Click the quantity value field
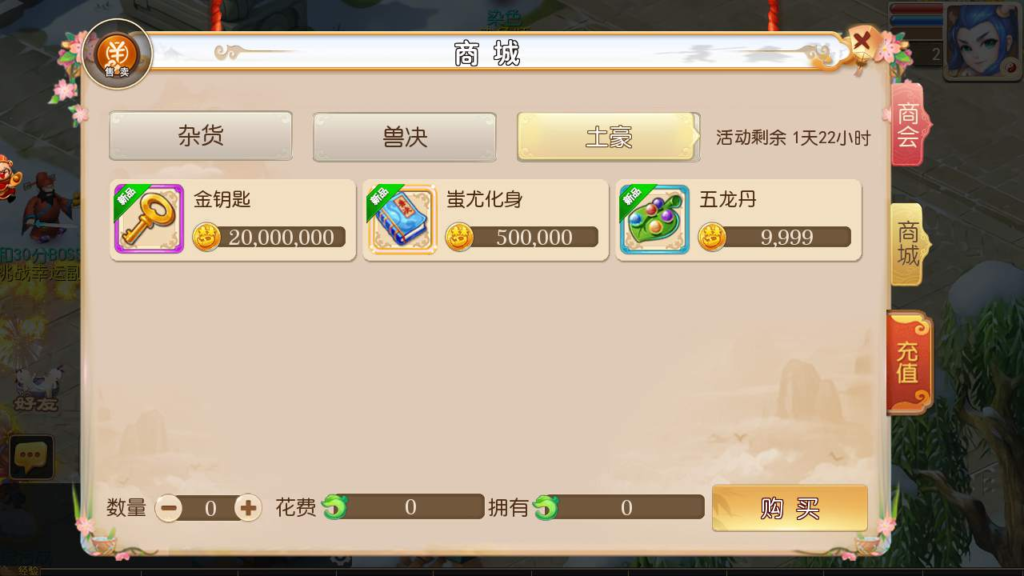Viewport: 1024px width, 576px height. (210, 507)
